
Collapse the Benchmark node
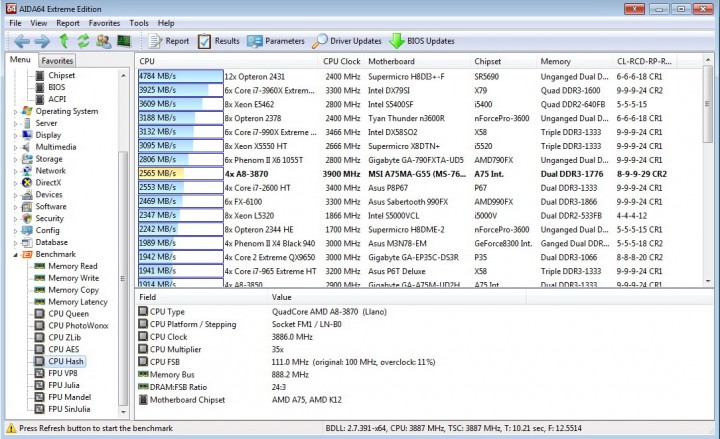click(x=15, y=254)
